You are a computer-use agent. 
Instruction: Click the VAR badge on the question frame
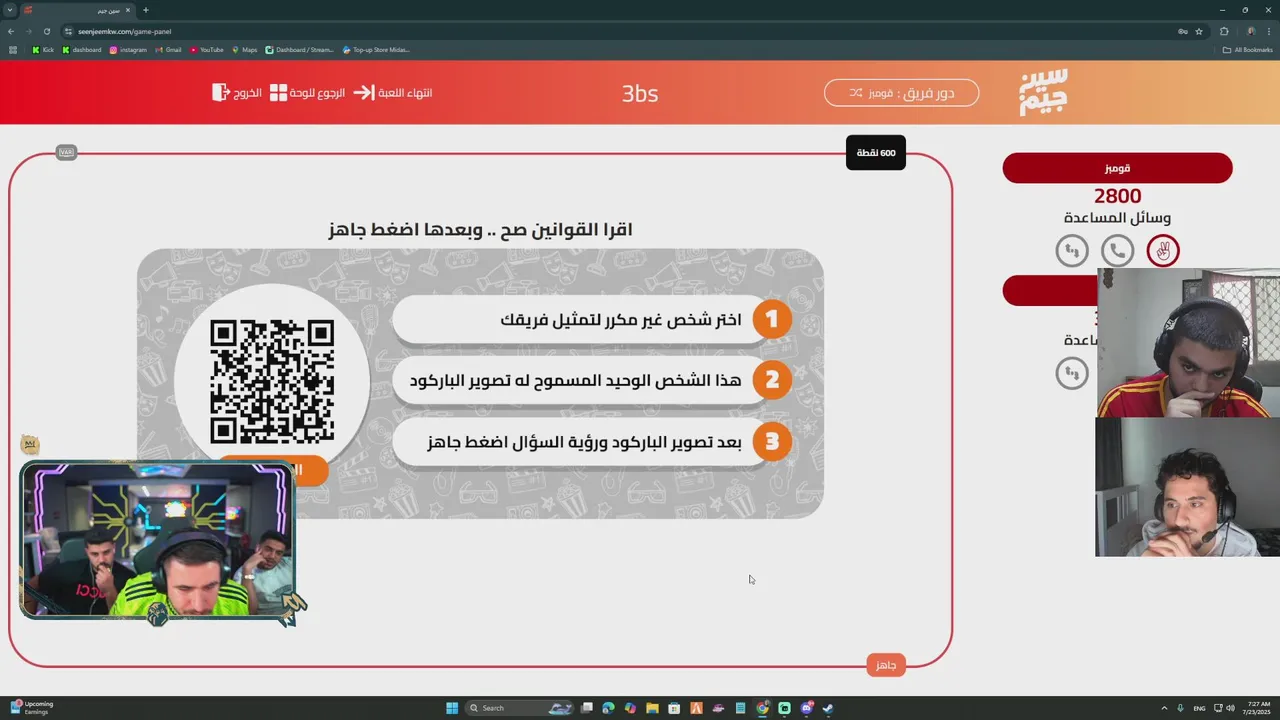pyautogui.click(x=67, y=152)
